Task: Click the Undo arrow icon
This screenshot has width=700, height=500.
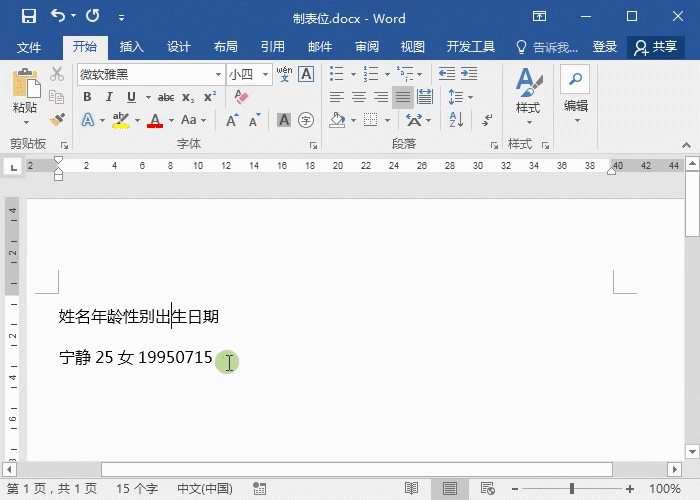Action: pos(58,16)
